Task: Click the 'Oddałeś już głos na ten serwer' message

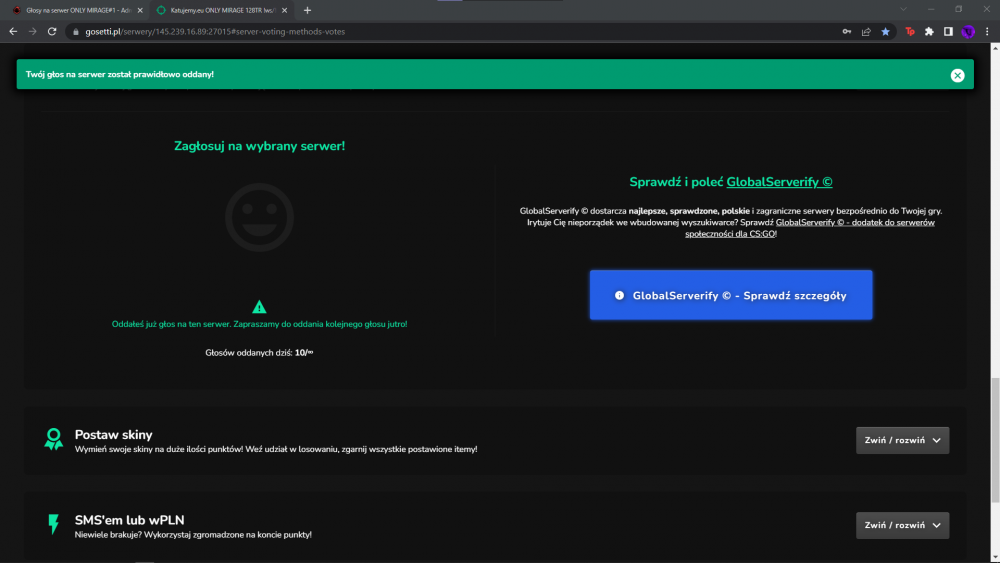Action: (260, 324)
